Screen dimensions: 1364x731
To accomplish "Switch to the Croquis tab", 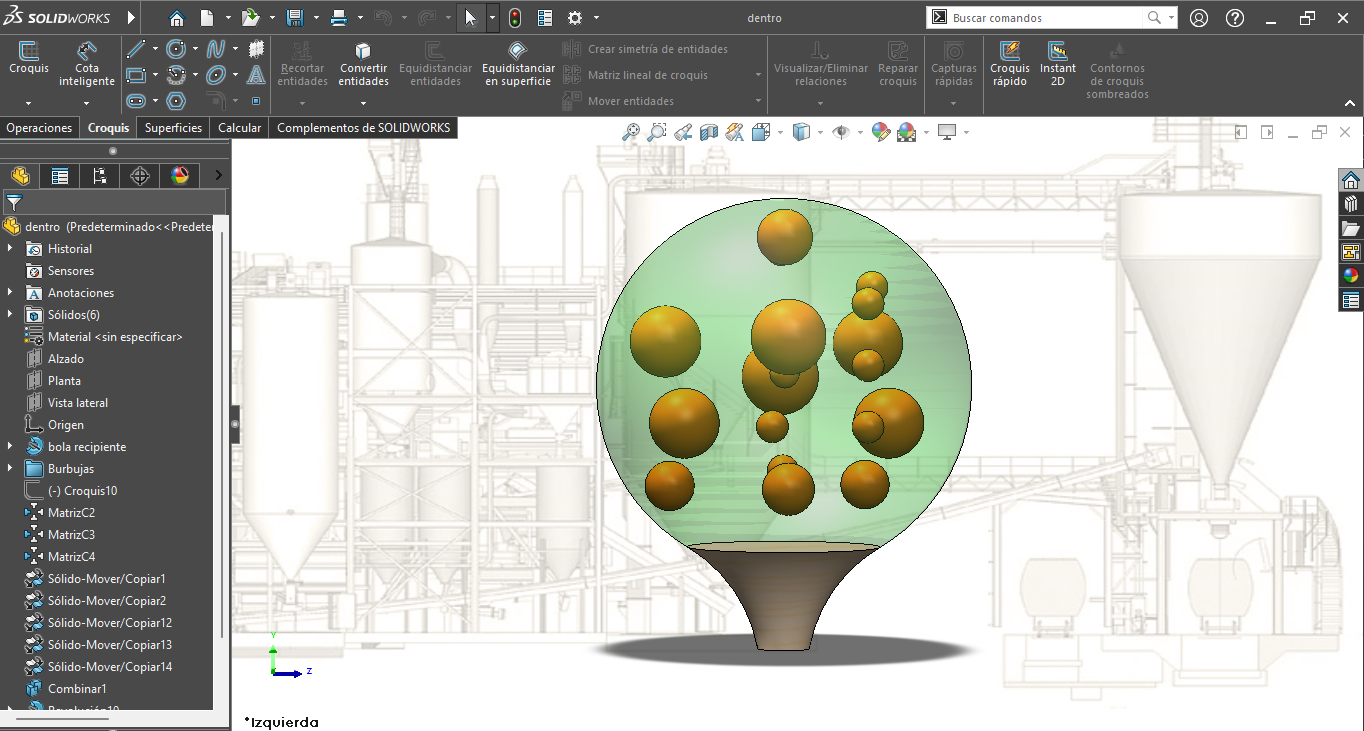I will point(108,128).
